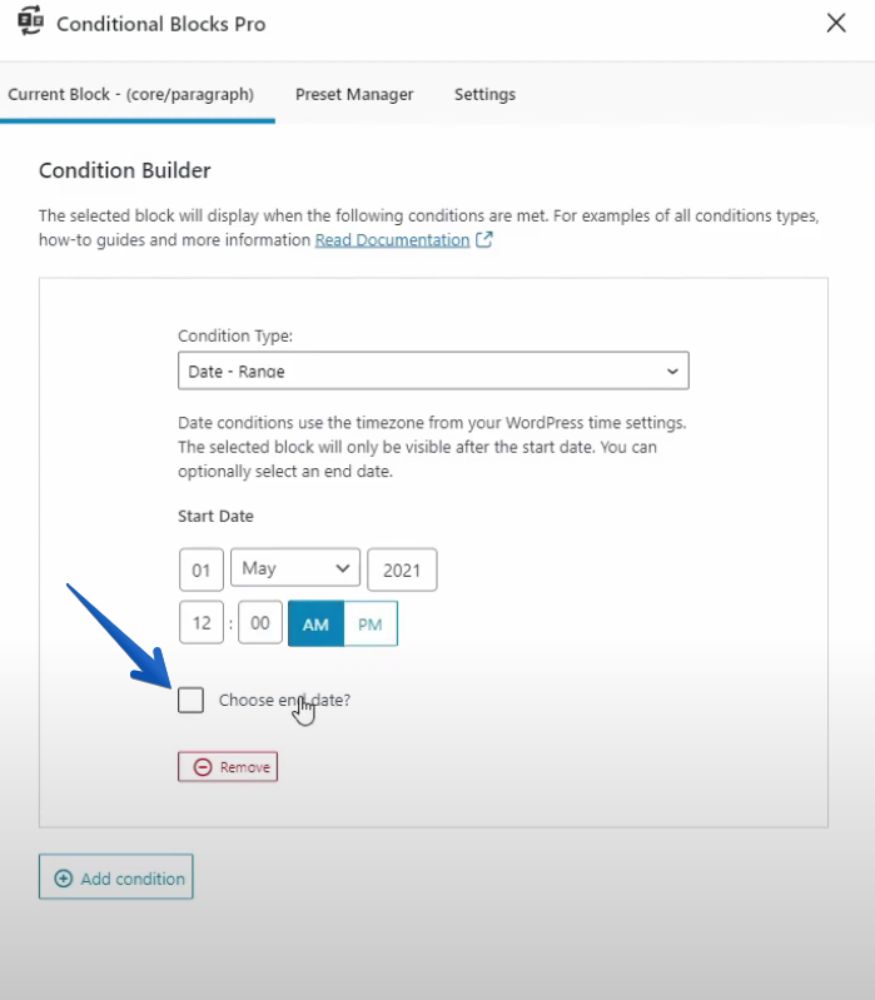Click the hour field showing 12

tap(201, 622)
